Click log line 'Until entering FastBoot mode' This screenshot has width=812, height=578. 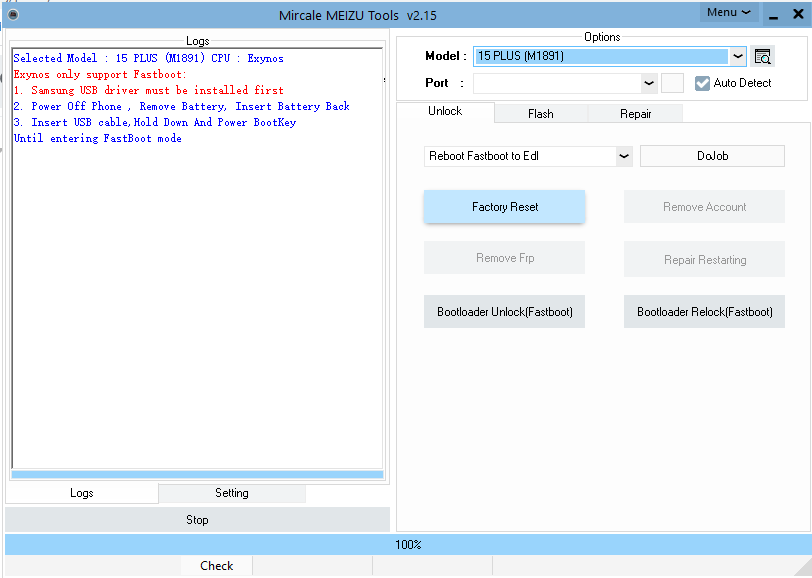pyautogui.click(x=97, y=138)
